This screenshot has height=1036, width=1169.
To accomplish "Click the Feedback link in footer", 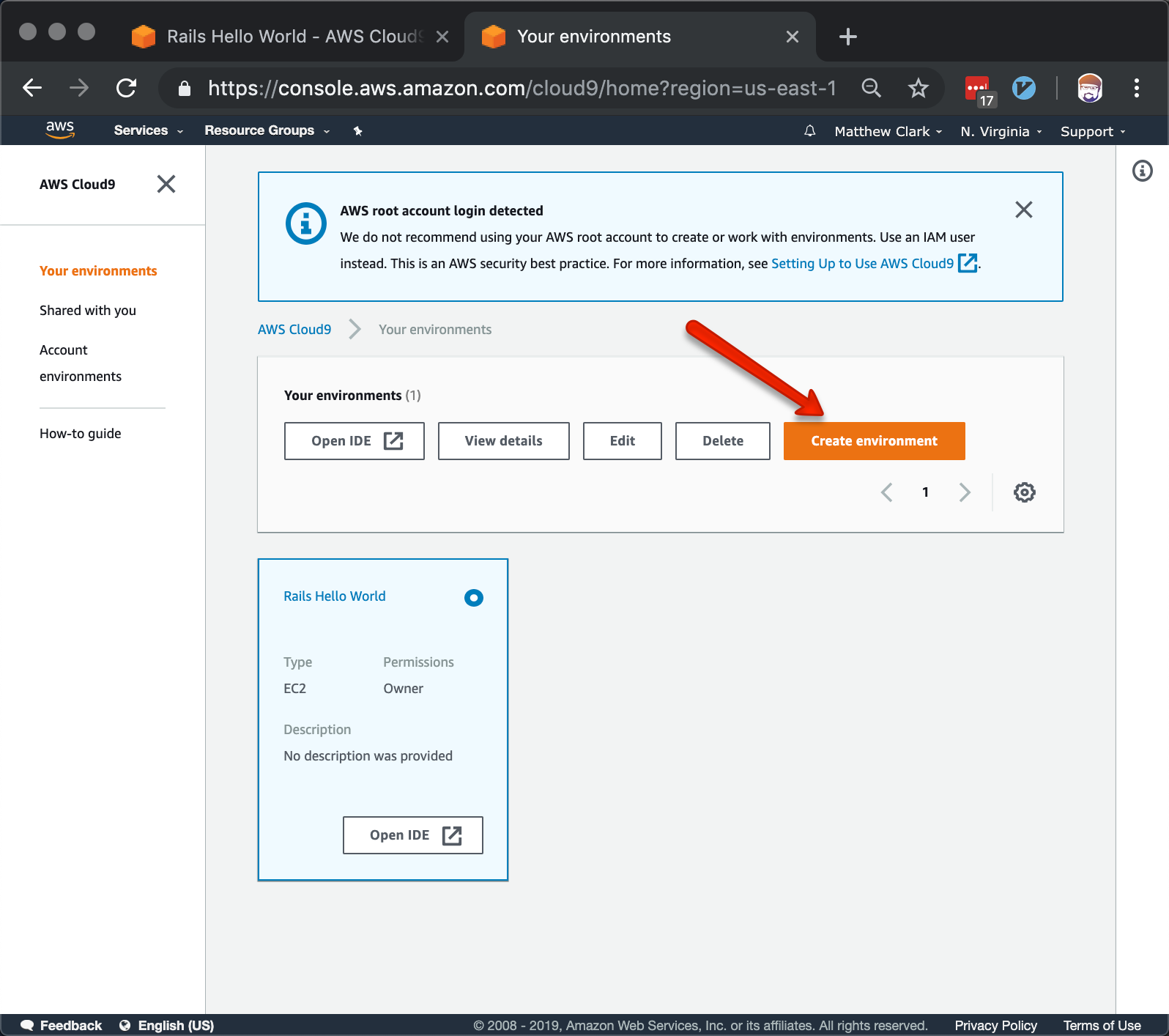I will pyautogui.click(x=62, y=1026).
